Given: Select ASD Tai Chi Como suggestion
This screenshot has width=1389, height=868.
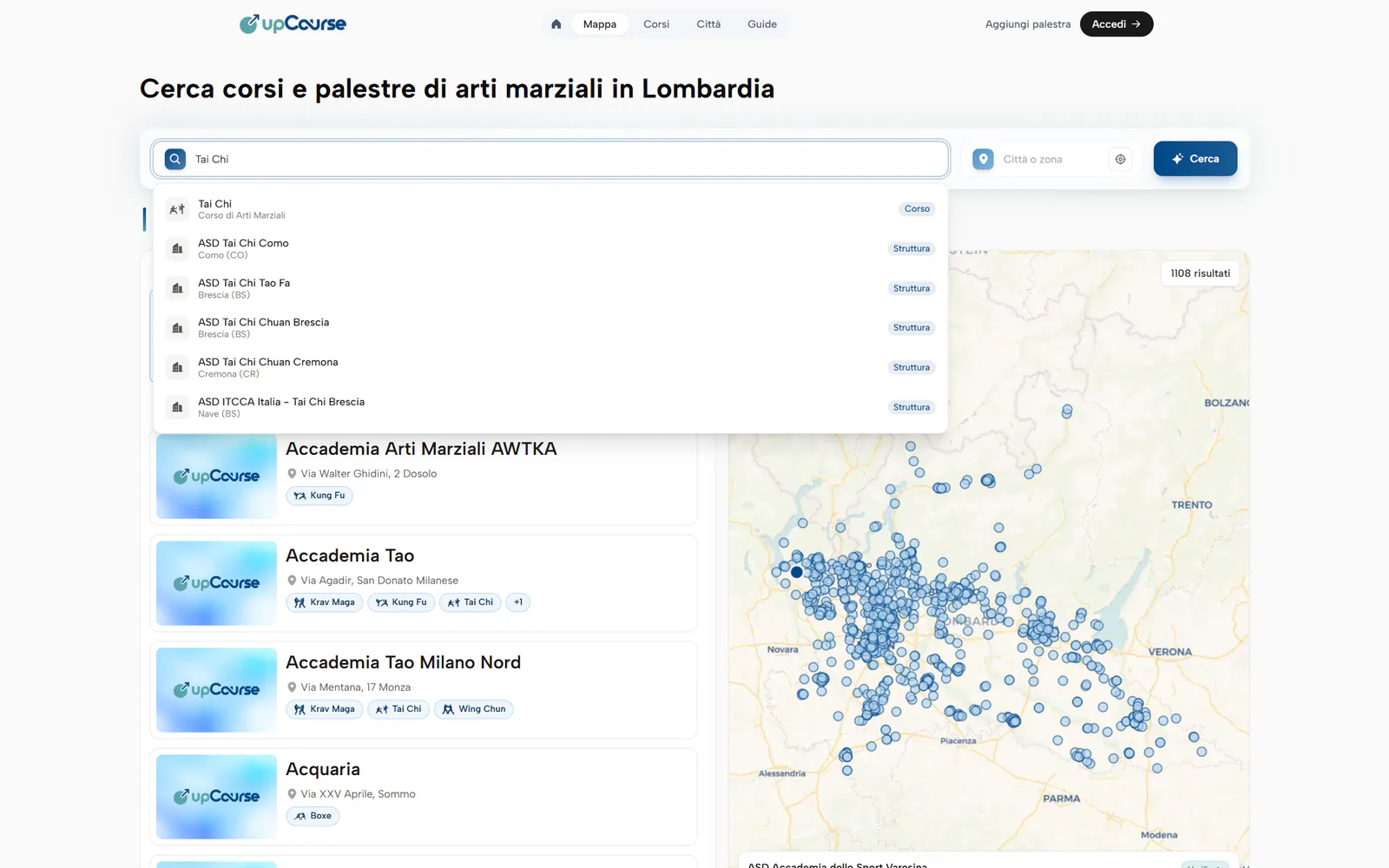Looking at the screenshot, I should (550, 249).
